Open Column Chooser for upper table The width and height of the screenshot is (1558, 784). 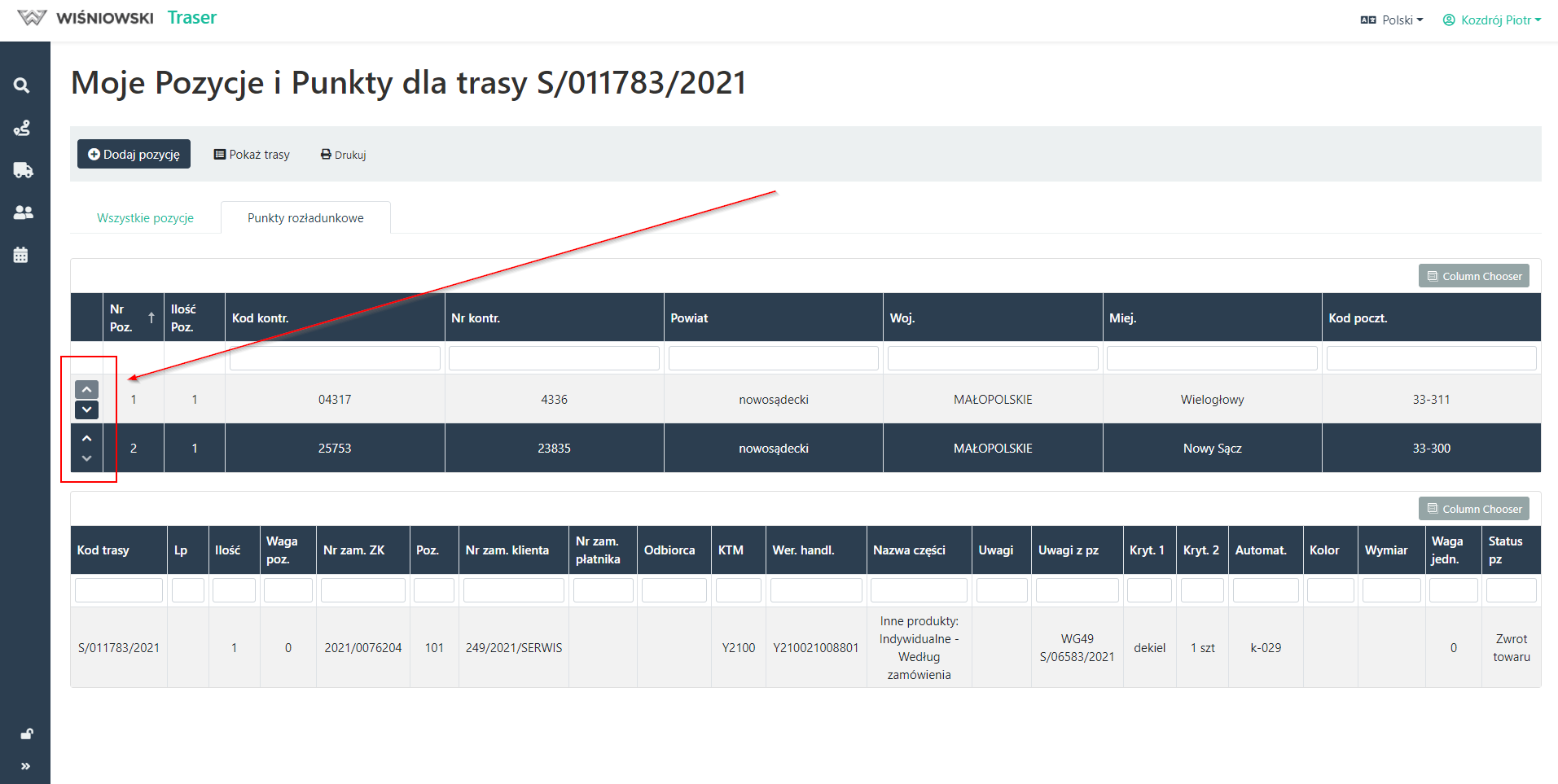(x=1473, y=276)
